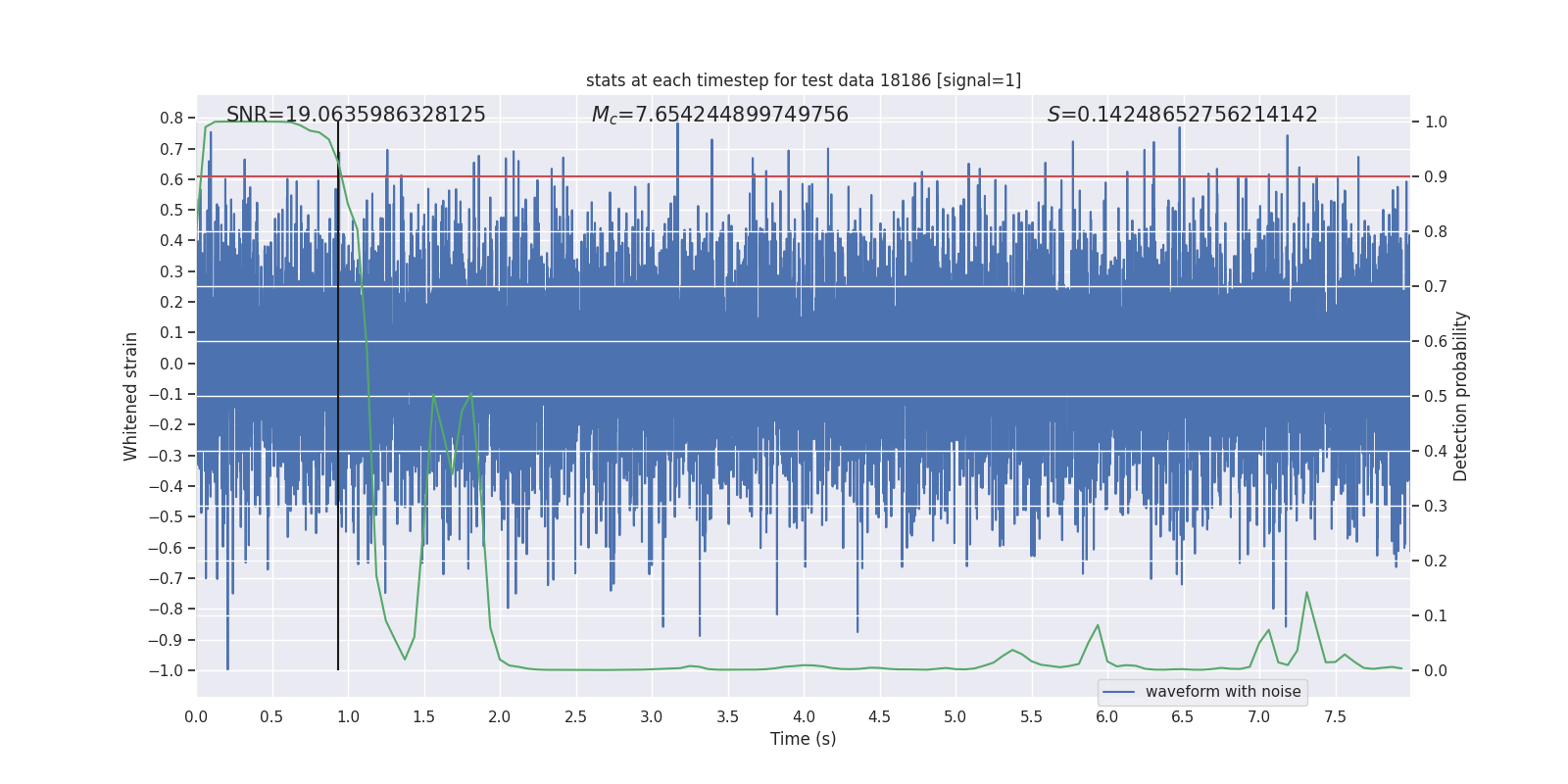
Task: Click the 'Whitened strain' y-axis label
Action: (x=131, y=396)
